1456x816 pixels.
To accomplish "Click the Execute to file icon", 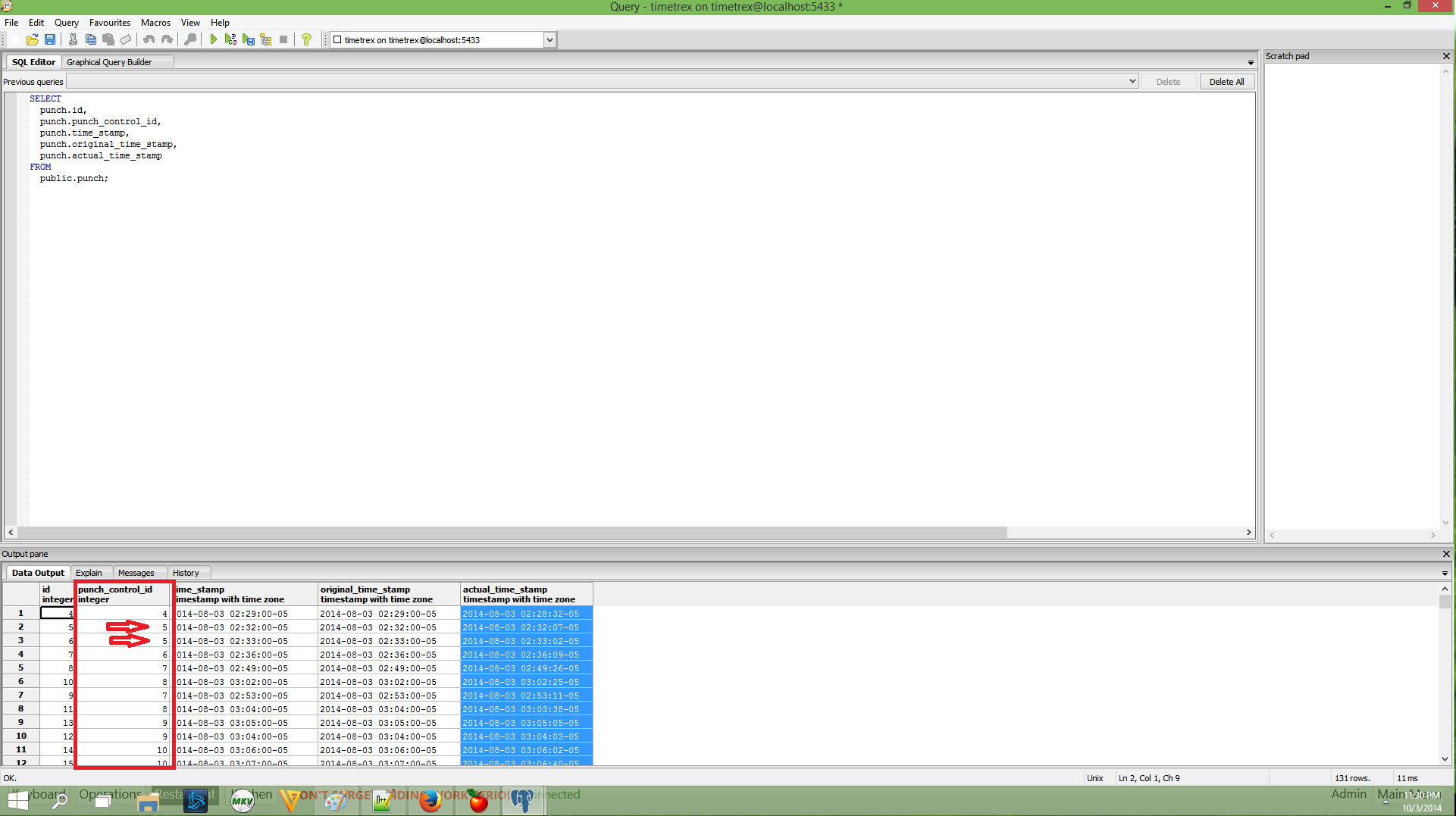I will pos(249,39).
